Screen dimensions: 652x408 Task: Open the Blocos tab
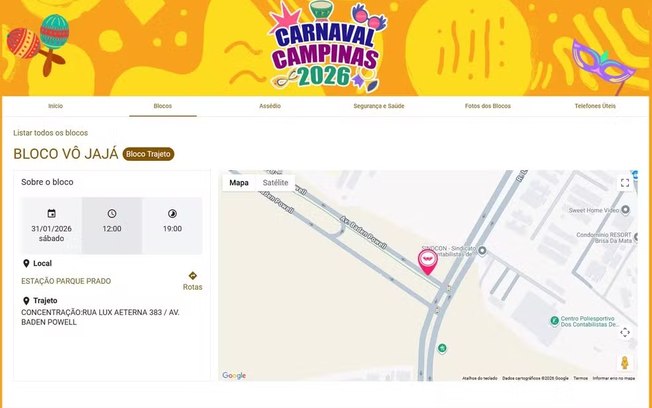pos(163,106)
